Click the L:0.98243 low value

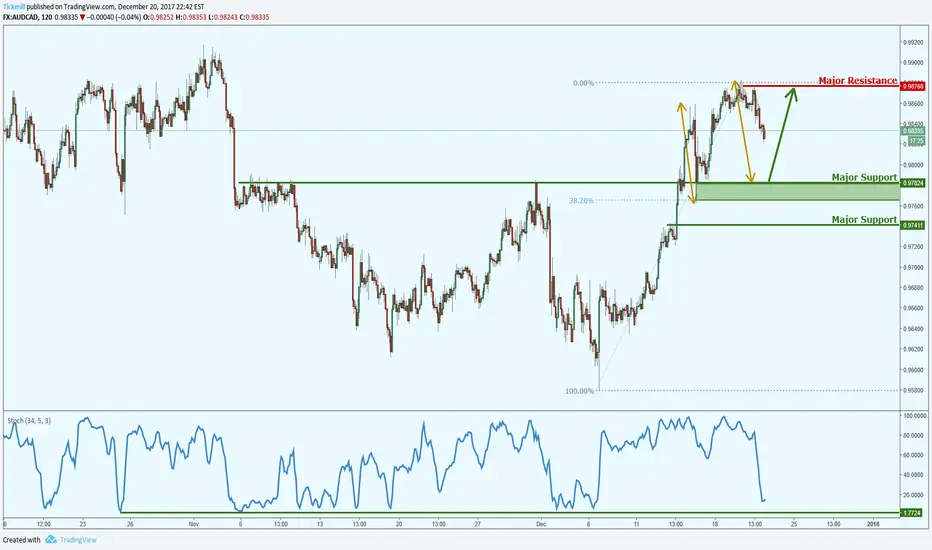click(222, 17)
